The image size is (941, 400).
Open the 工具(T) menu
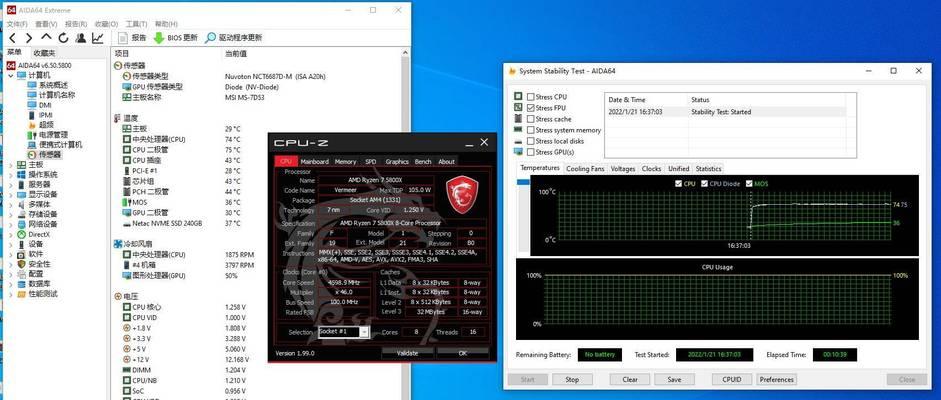point(136,24)
